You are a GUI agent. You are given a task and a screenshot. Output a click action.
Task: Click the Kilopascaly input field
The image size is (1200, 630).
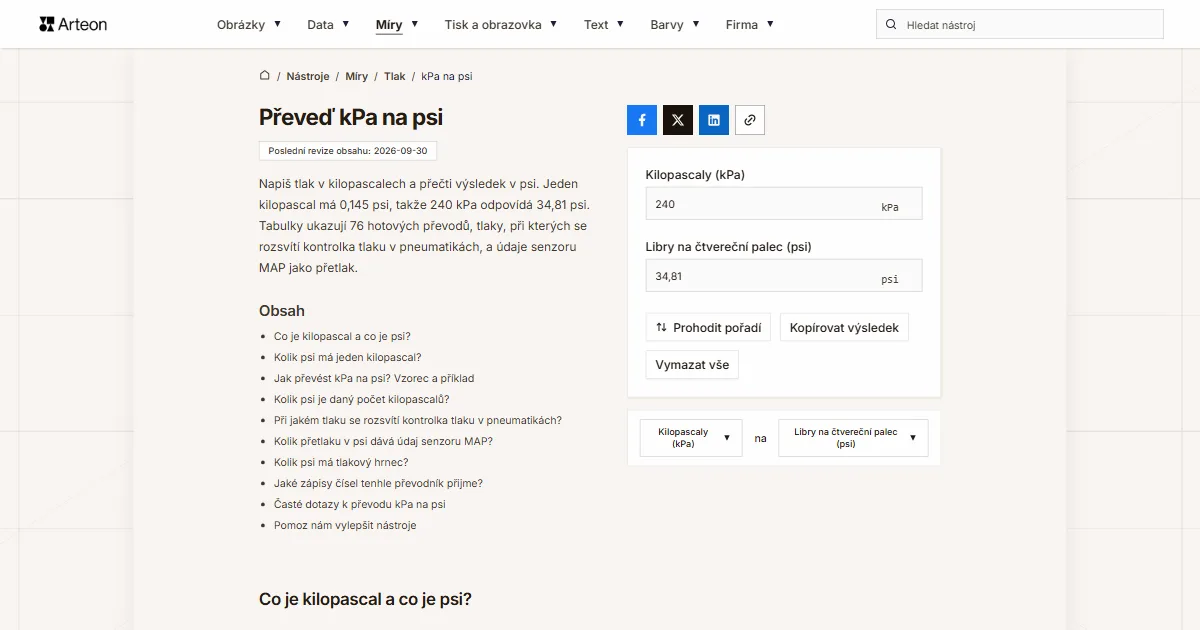(784, 204)
